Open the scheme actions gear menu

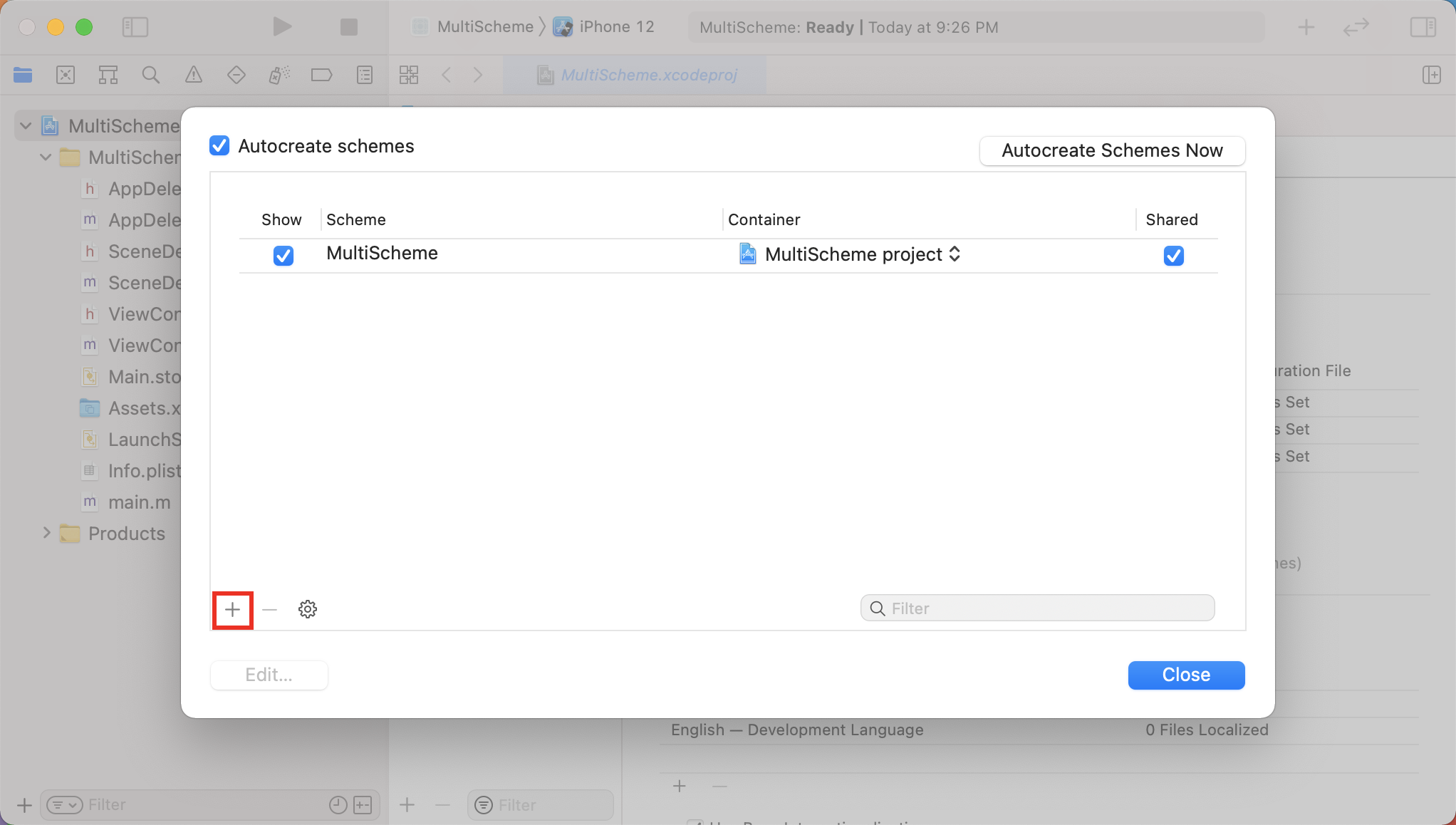308,610
